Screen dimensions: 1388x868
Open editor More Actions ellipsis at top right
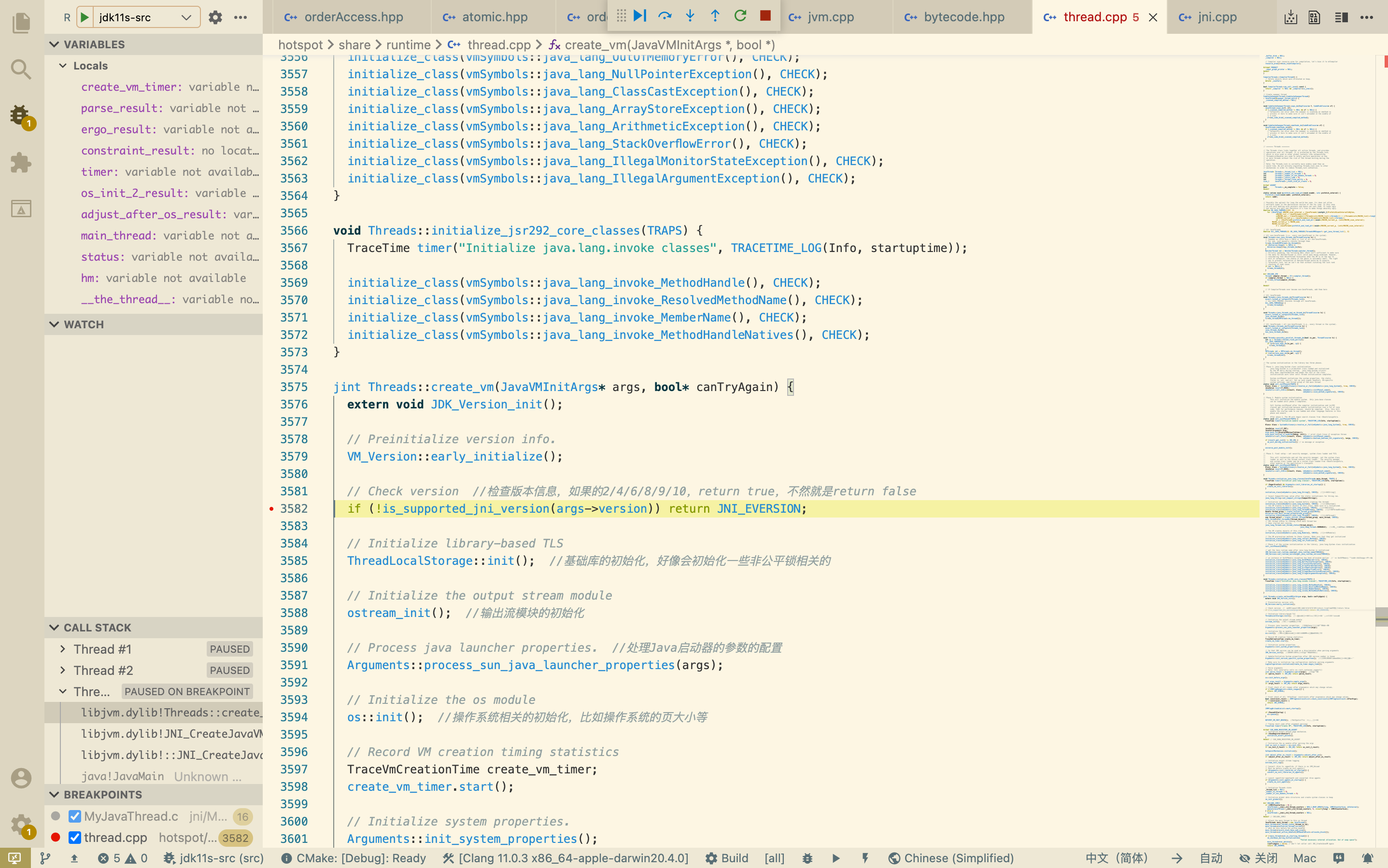pyautogui.click(x=1367, y=17)
